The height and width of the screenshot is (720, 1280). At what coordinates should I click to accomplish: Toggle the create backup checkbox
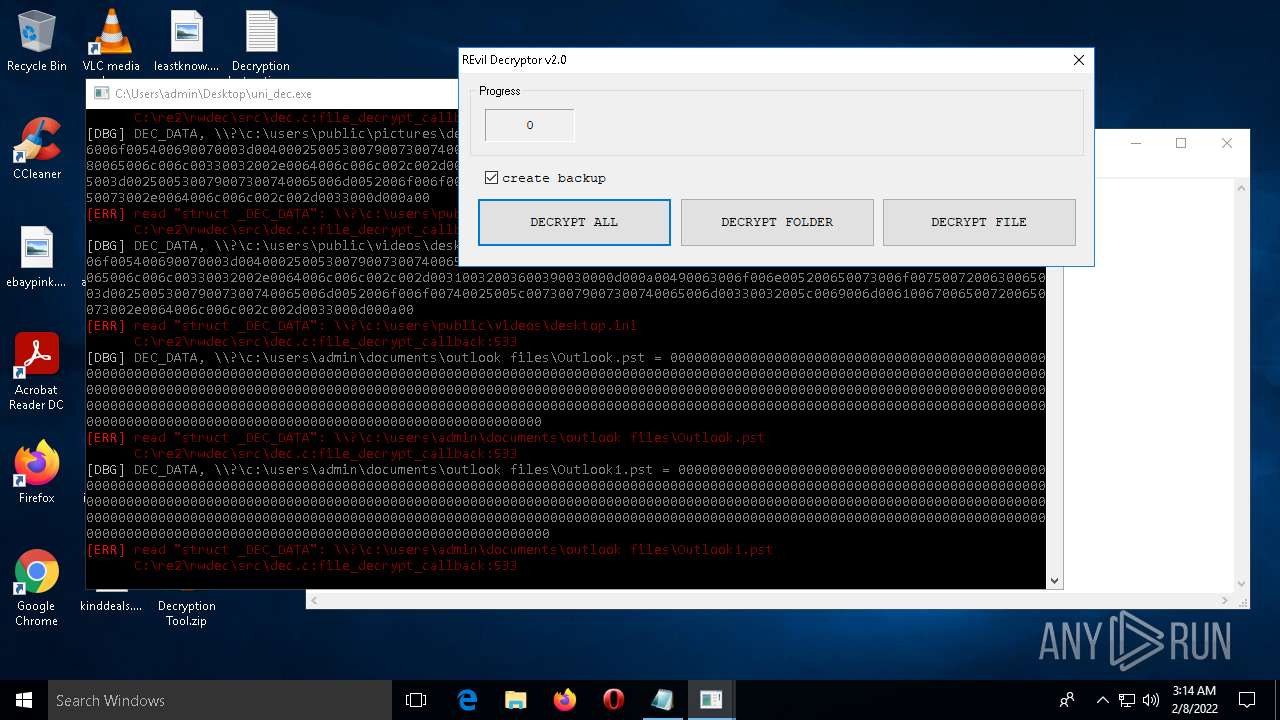(x=491, y=178)
